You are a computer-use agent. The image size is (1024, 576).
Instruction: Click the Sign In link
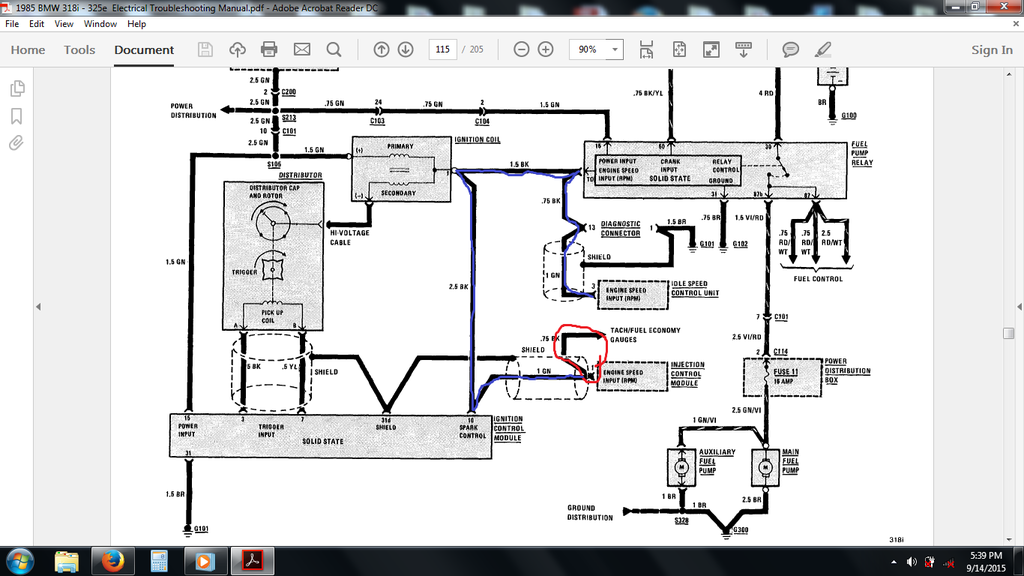(991, 50)
